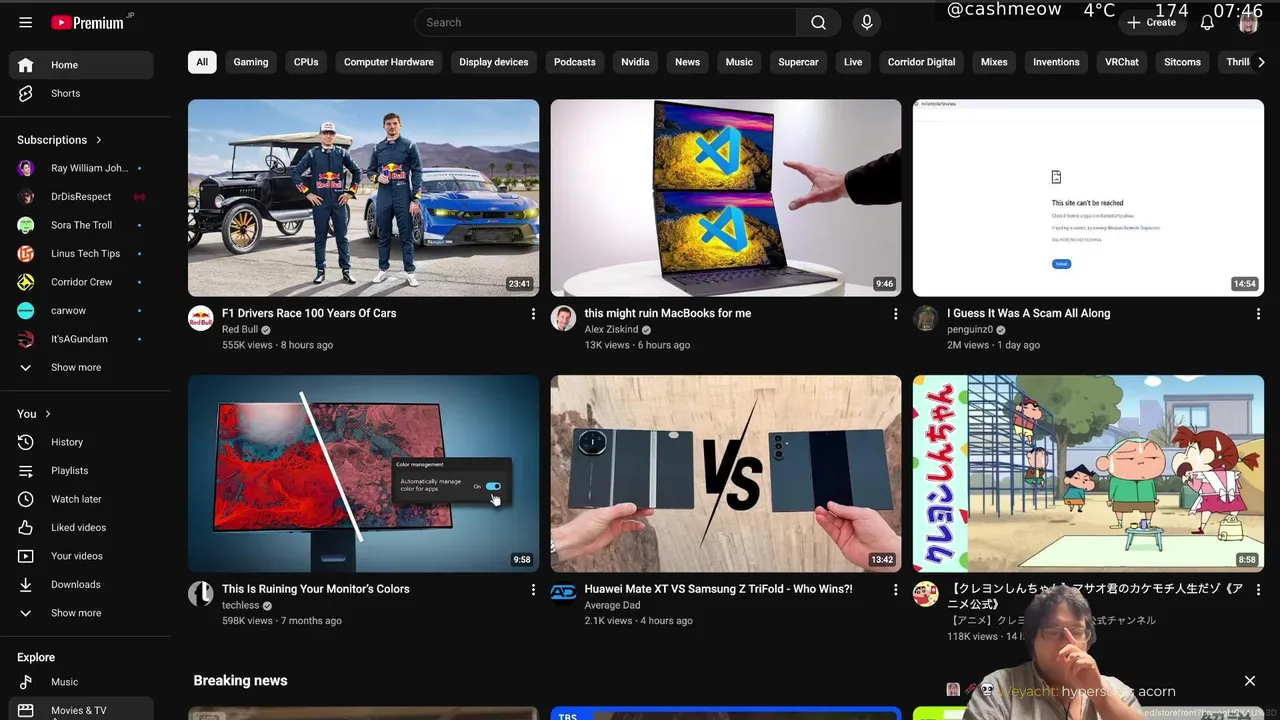
Task: Play the MacBooks video thumbnail
Action: 726,198
